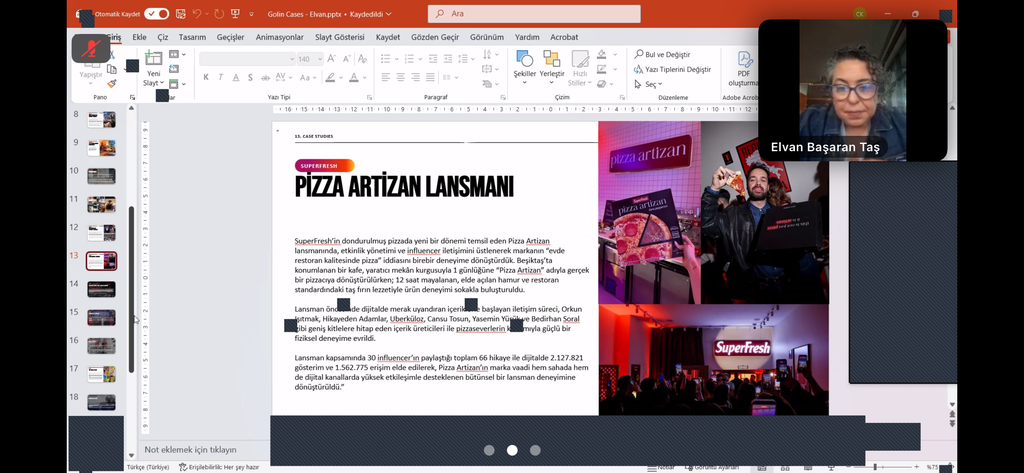Toggle bold K formatting button
Screen dimensions: 1024x473
(x=206, y=77)
